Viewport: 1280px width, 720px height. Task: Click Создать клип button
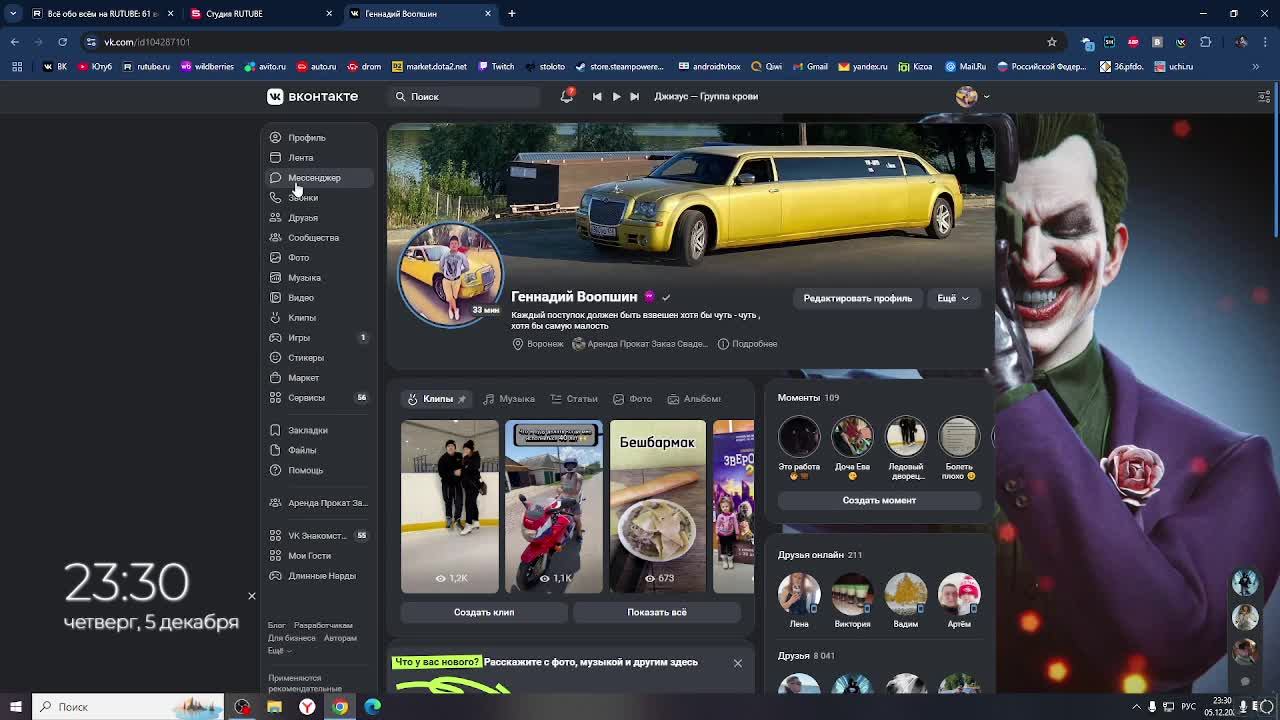[x=484, y=612]
